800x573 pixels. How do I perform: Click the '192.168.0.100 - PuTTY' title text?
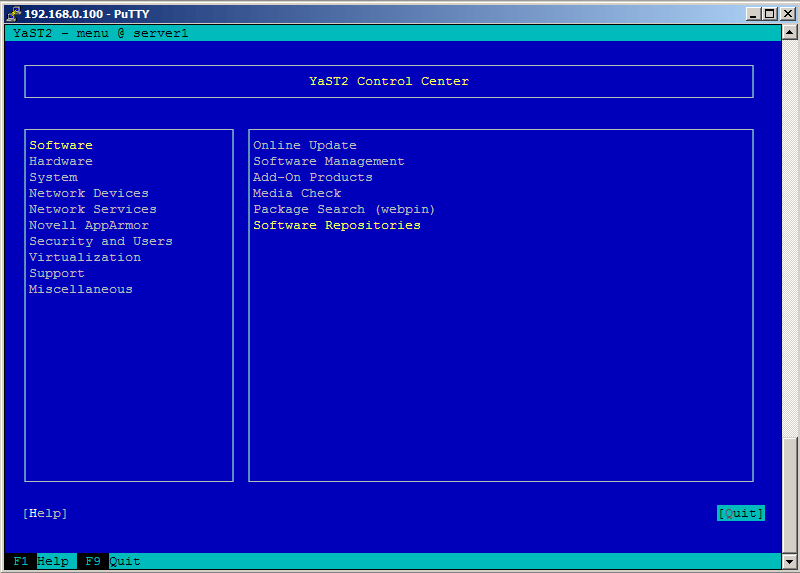click(87, 14)
